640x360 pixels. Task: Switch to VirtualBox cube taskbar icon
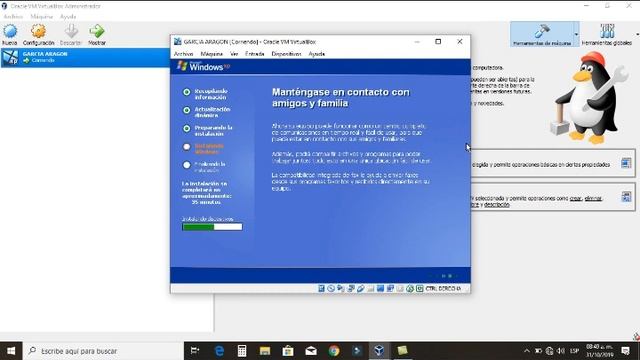coord(379,351)
